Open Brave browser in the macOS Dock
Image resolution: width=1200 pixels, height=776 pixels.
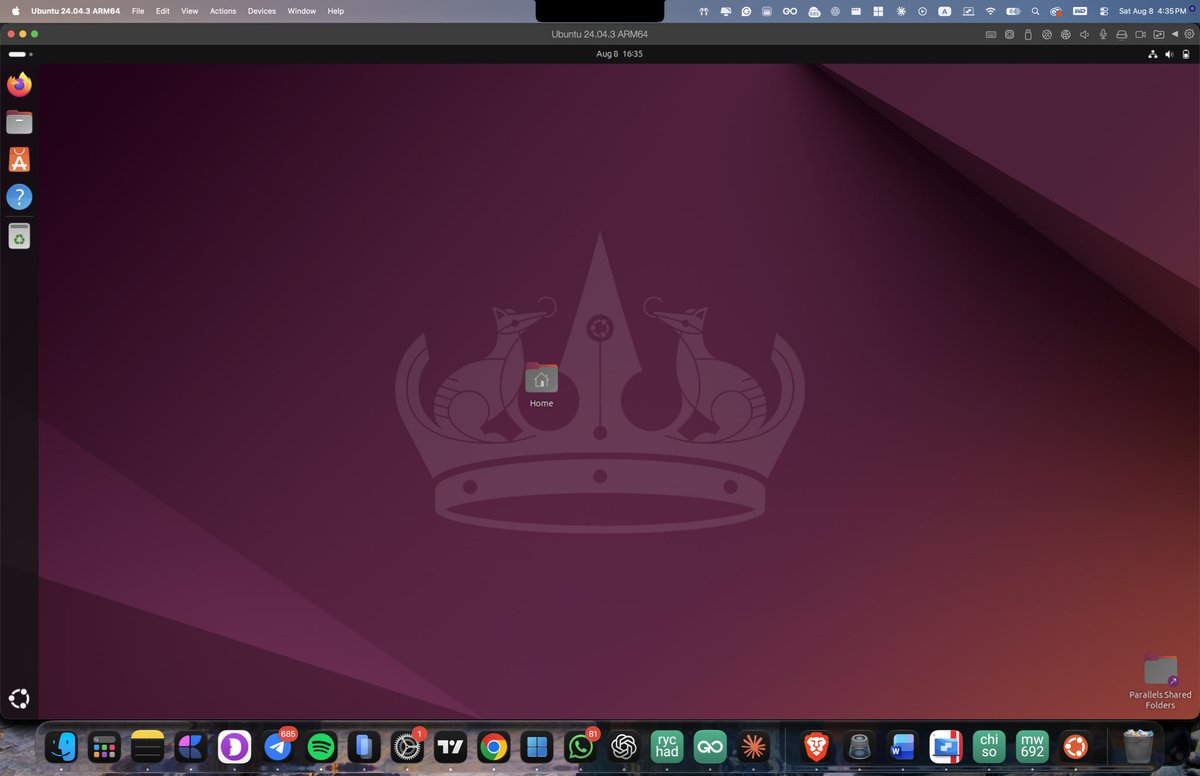(x=816, y=746)
